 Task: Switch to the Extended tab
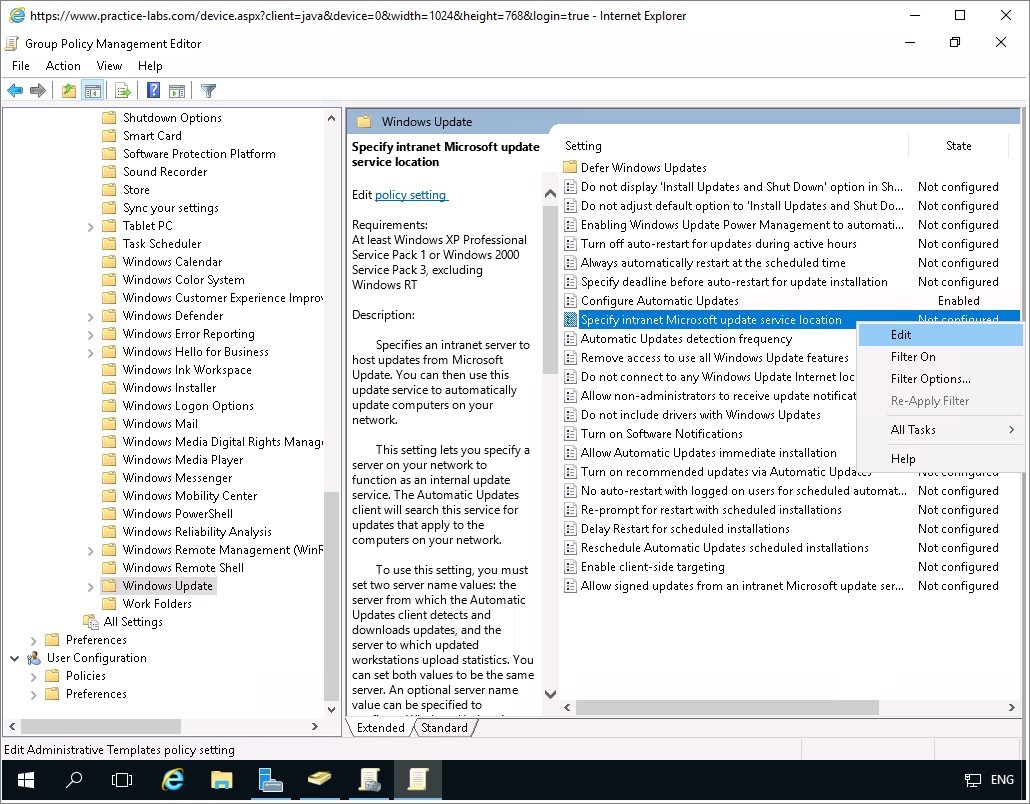[x=380, y=728]
